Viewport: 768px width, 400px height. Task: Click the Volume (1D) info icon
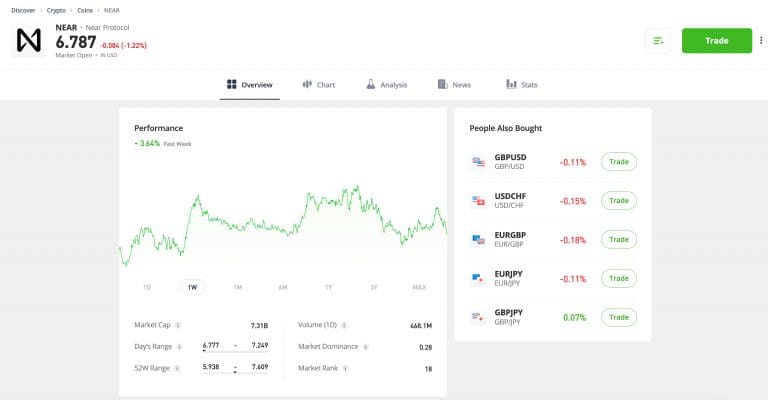click(344, 325)
